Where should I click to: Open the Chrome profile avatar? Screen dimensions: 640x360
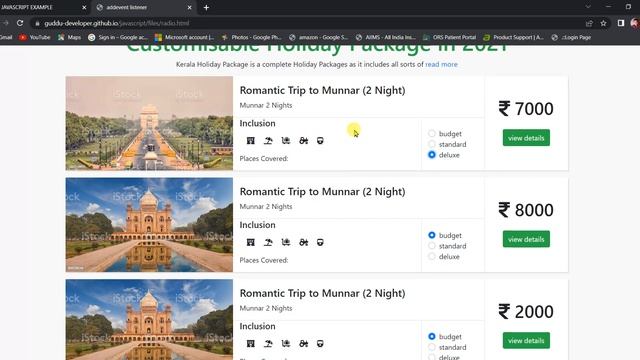pyautogui.click(x=635, y=23)
